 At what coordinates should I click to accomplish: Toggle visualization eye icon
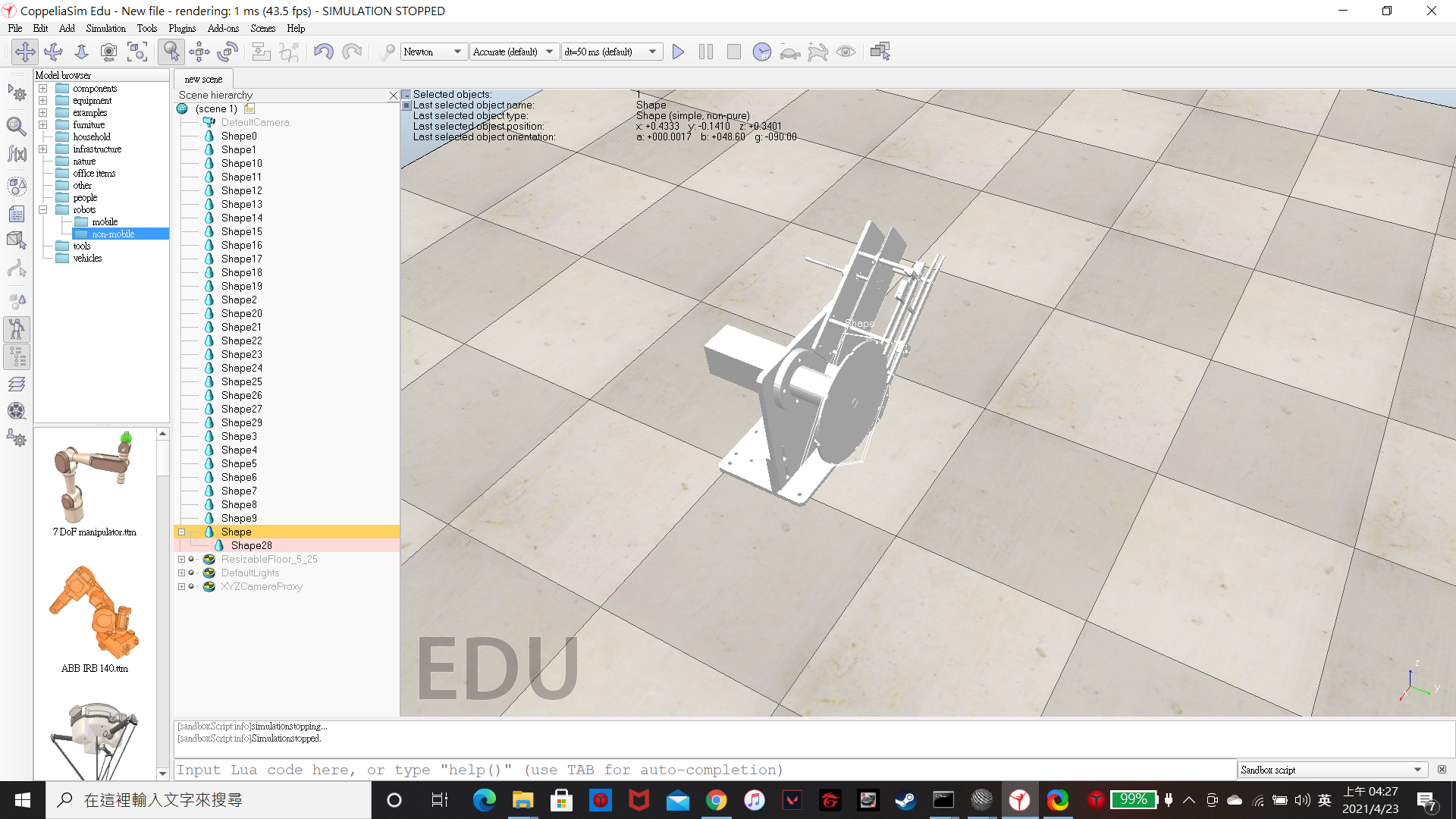[x=846, y=52]
